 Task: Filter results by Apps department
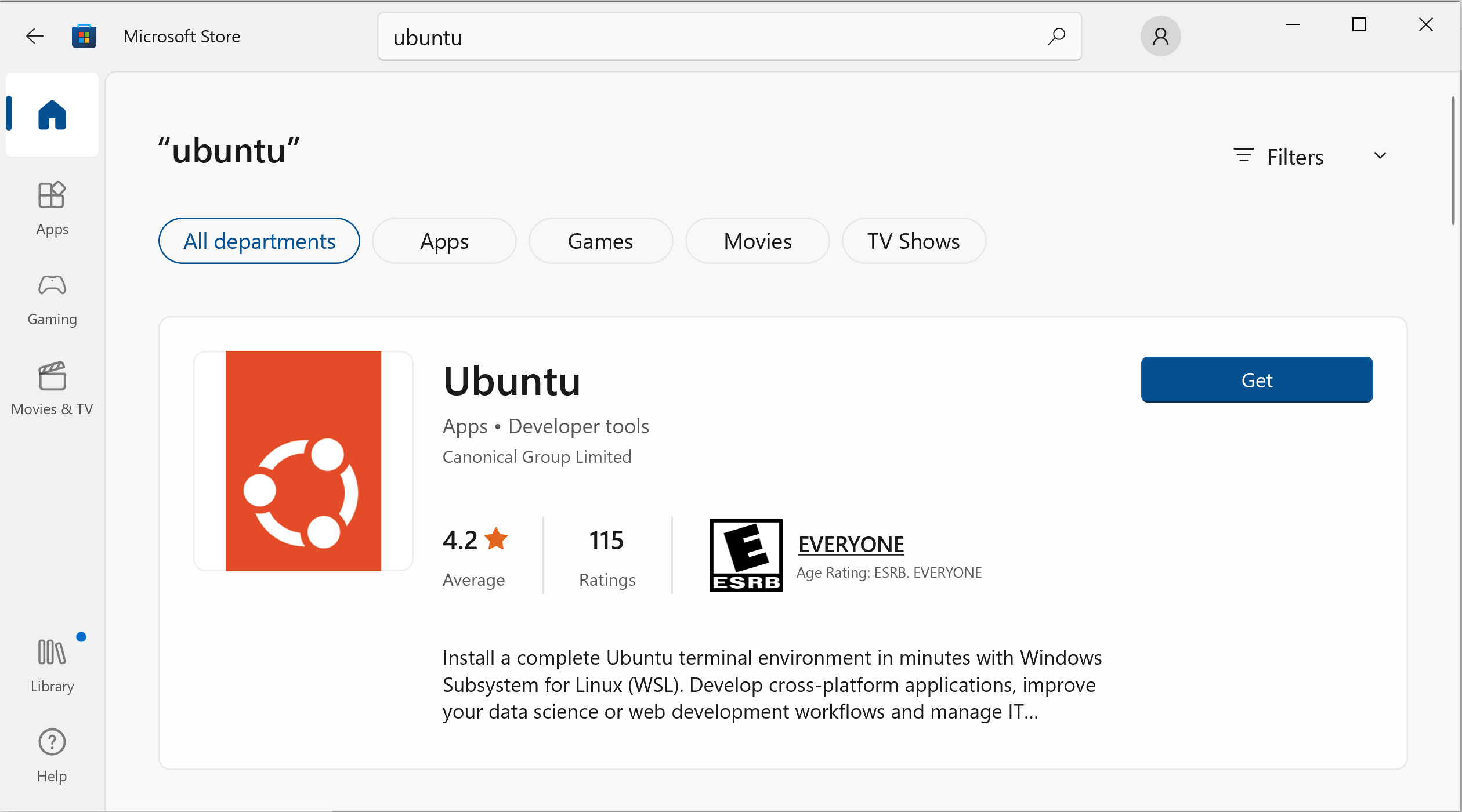click(444, 241)
